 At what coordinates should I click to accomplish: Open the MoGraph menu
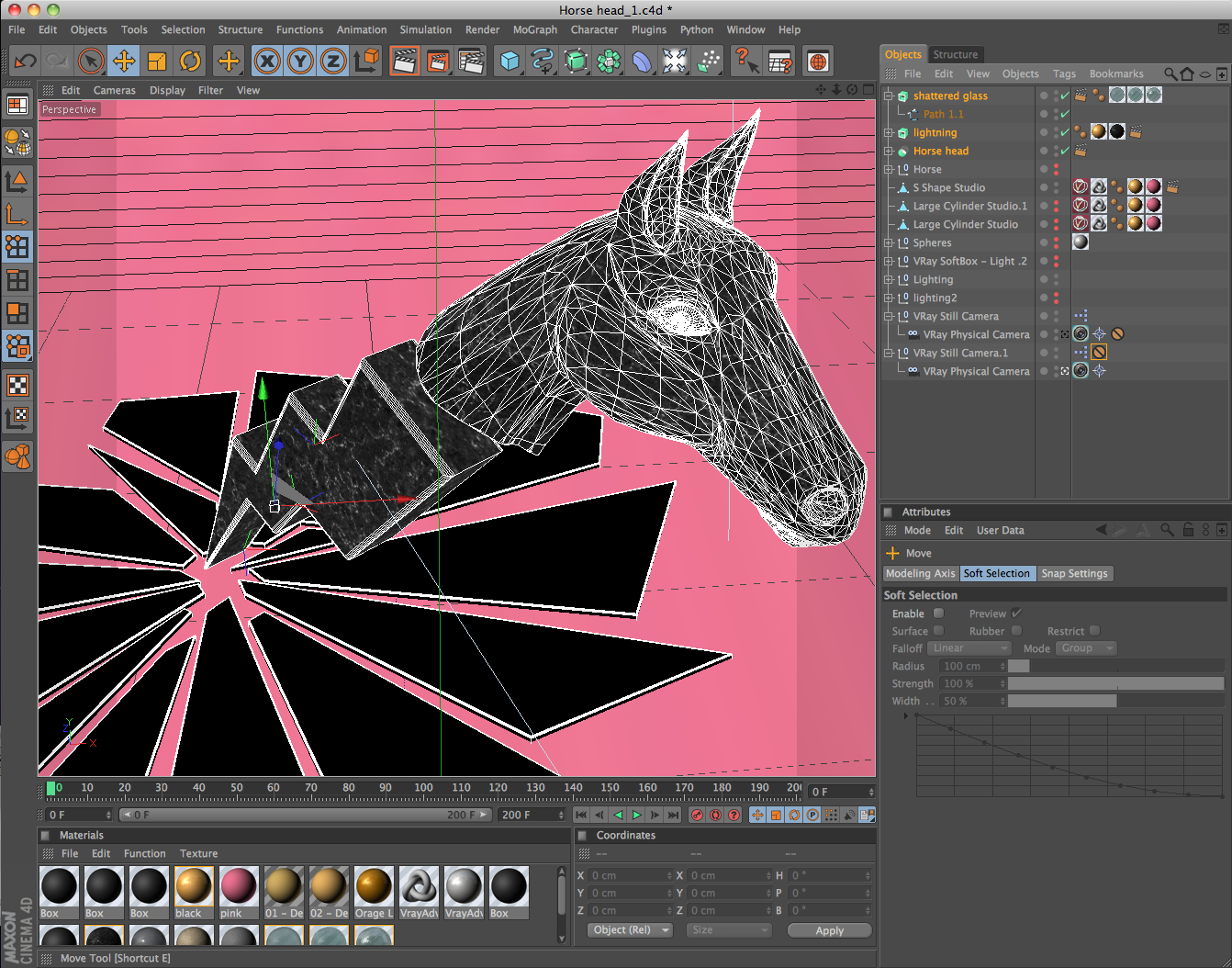click(535, 29)
